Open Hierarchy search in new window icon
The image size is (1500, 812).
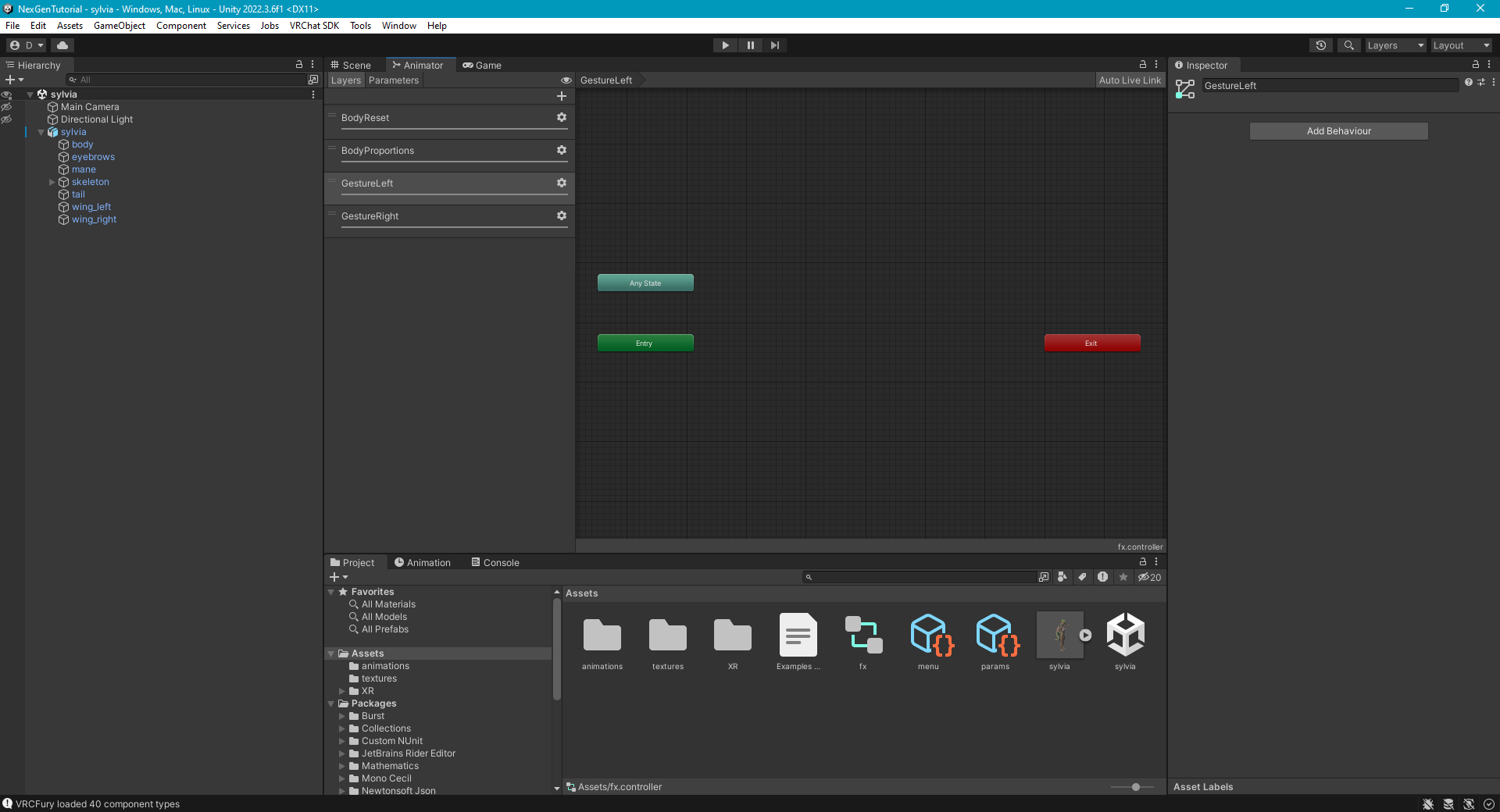click(x=313, y=80)
